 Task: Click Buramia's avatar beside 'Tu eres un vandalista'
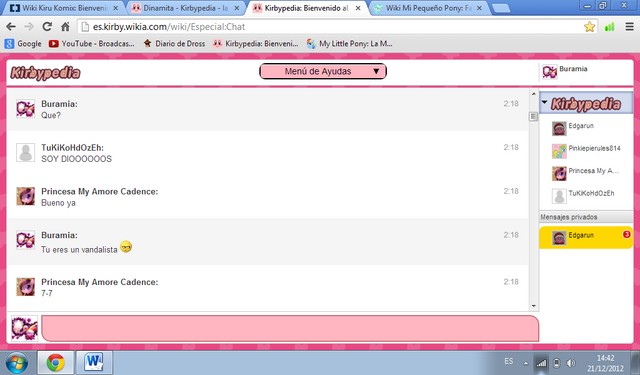coord(25,240)
